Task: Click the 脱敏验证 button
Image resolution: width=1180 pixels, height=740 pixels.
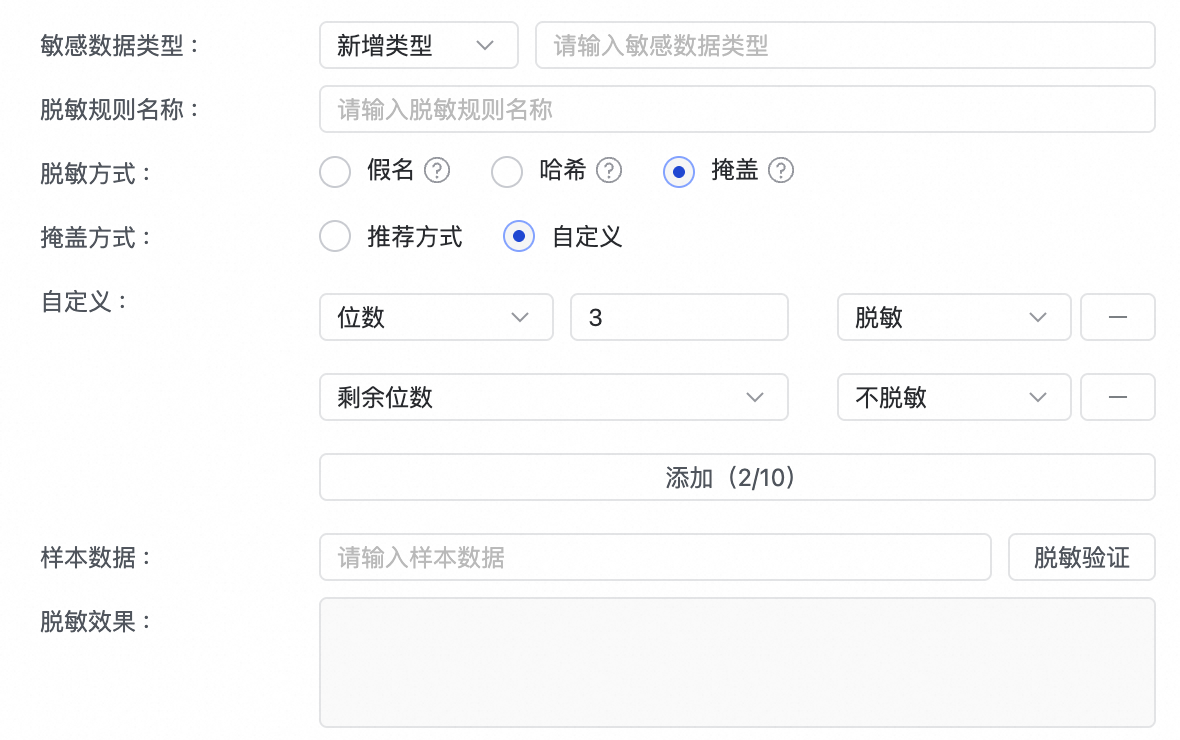Action: click(1081, 557)
